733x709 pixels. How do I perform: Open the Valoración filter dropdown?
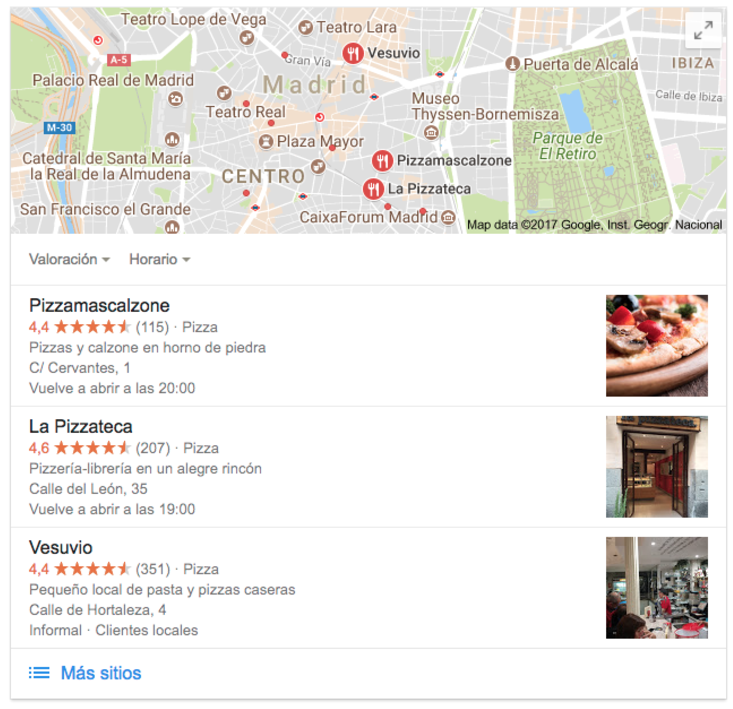(x=70, y=259)
